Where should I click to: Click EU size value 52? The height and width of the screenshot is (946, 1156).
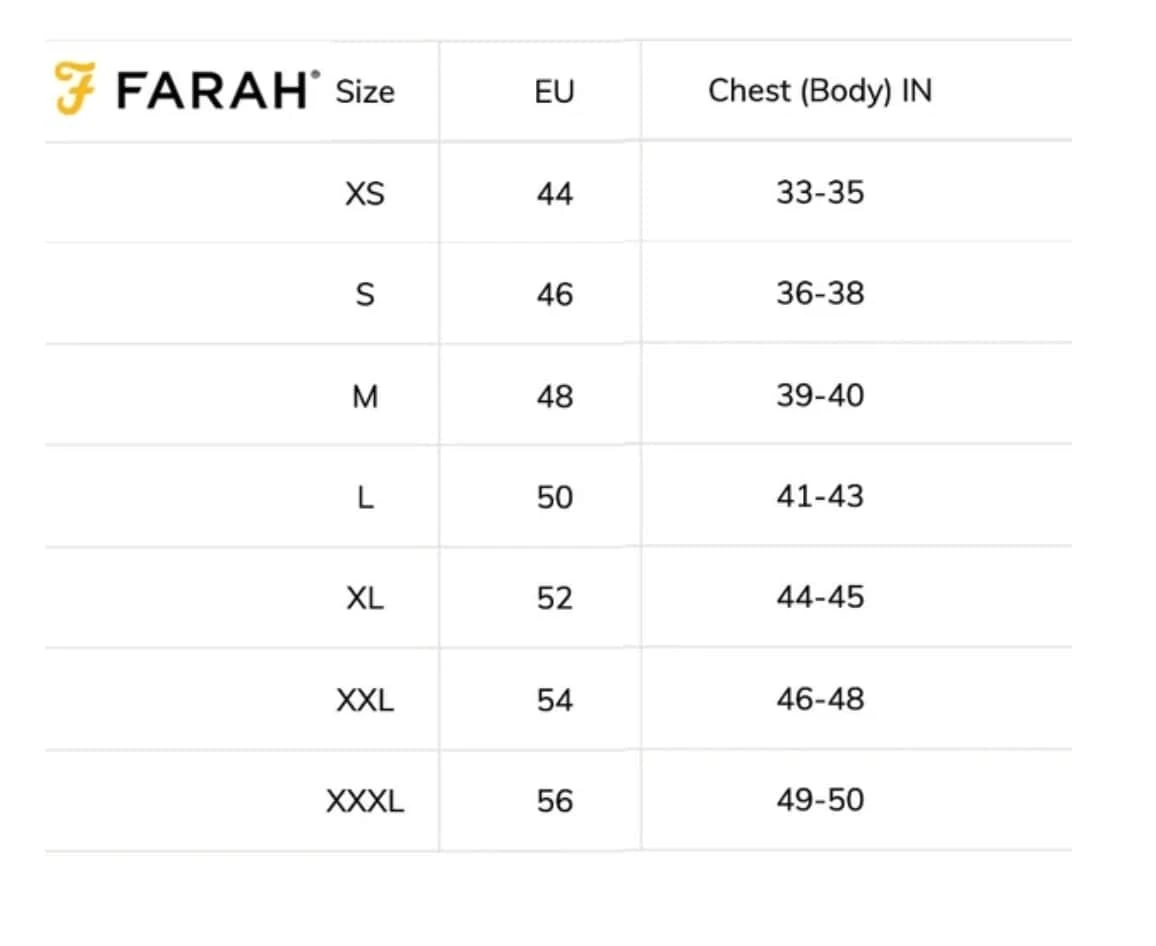click(x=554, y=598)
